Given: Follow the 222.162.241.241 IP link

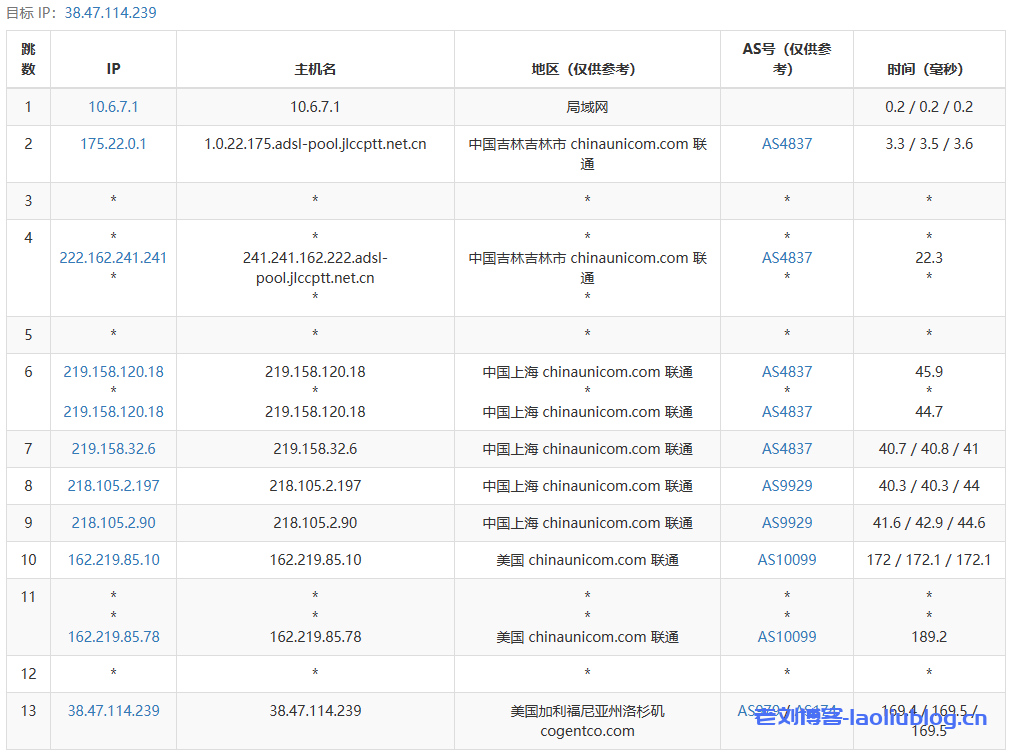Looking at the screenshot, I should click(113, 258).
